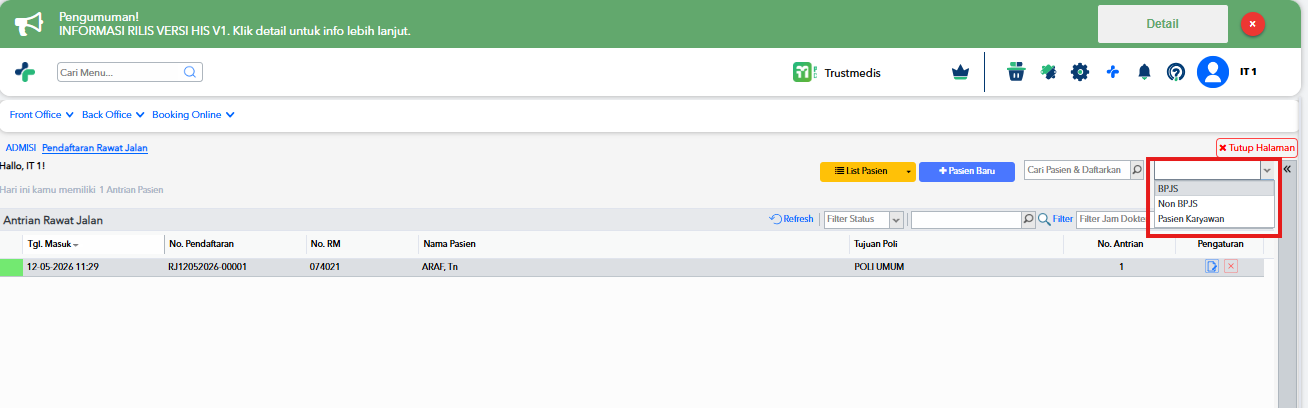This screenshot has height=408, width=1308.
Task: Focus Cari Pasien & Daftarkan field
Action: pyautogui.click(x=1077, y=171)
